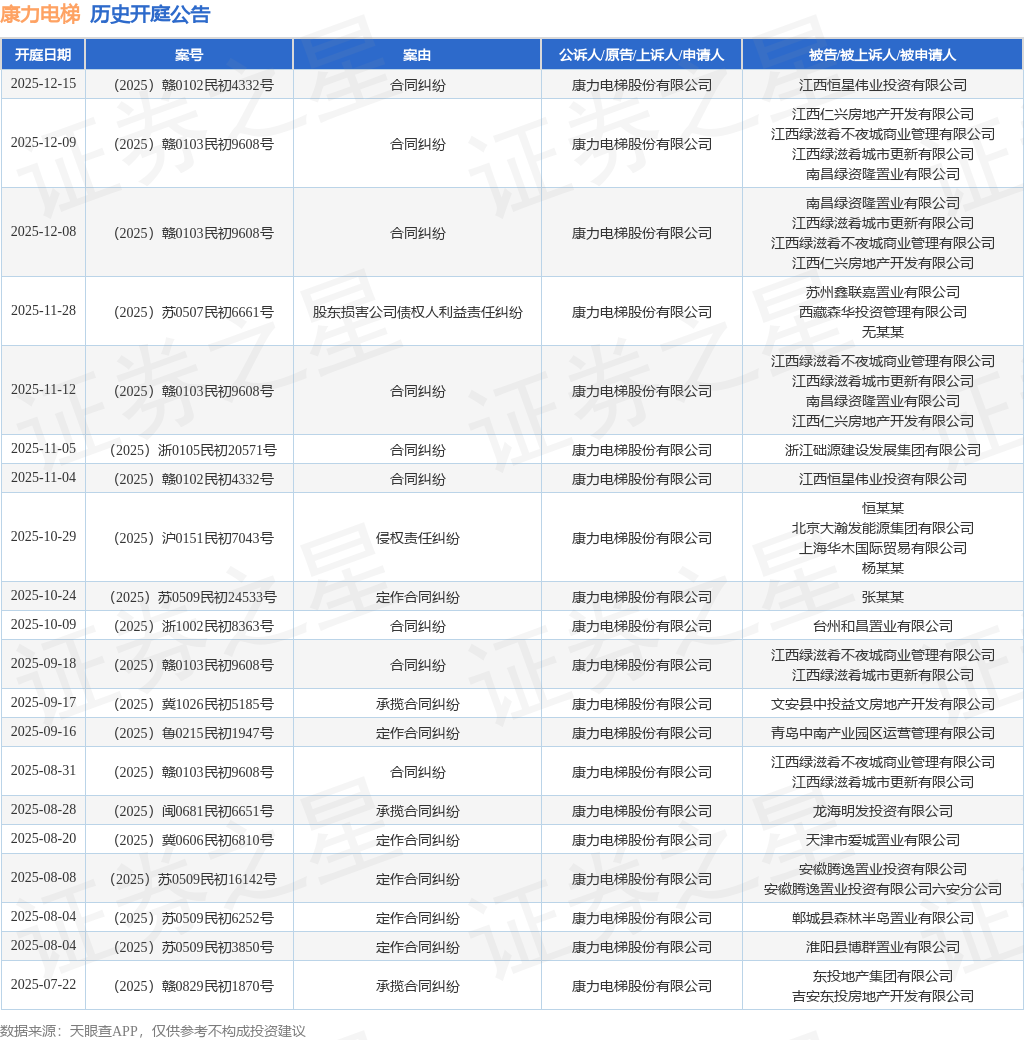Click case number 苏0509民初24533号
1024x1040 pixels.
click(192, 597)
